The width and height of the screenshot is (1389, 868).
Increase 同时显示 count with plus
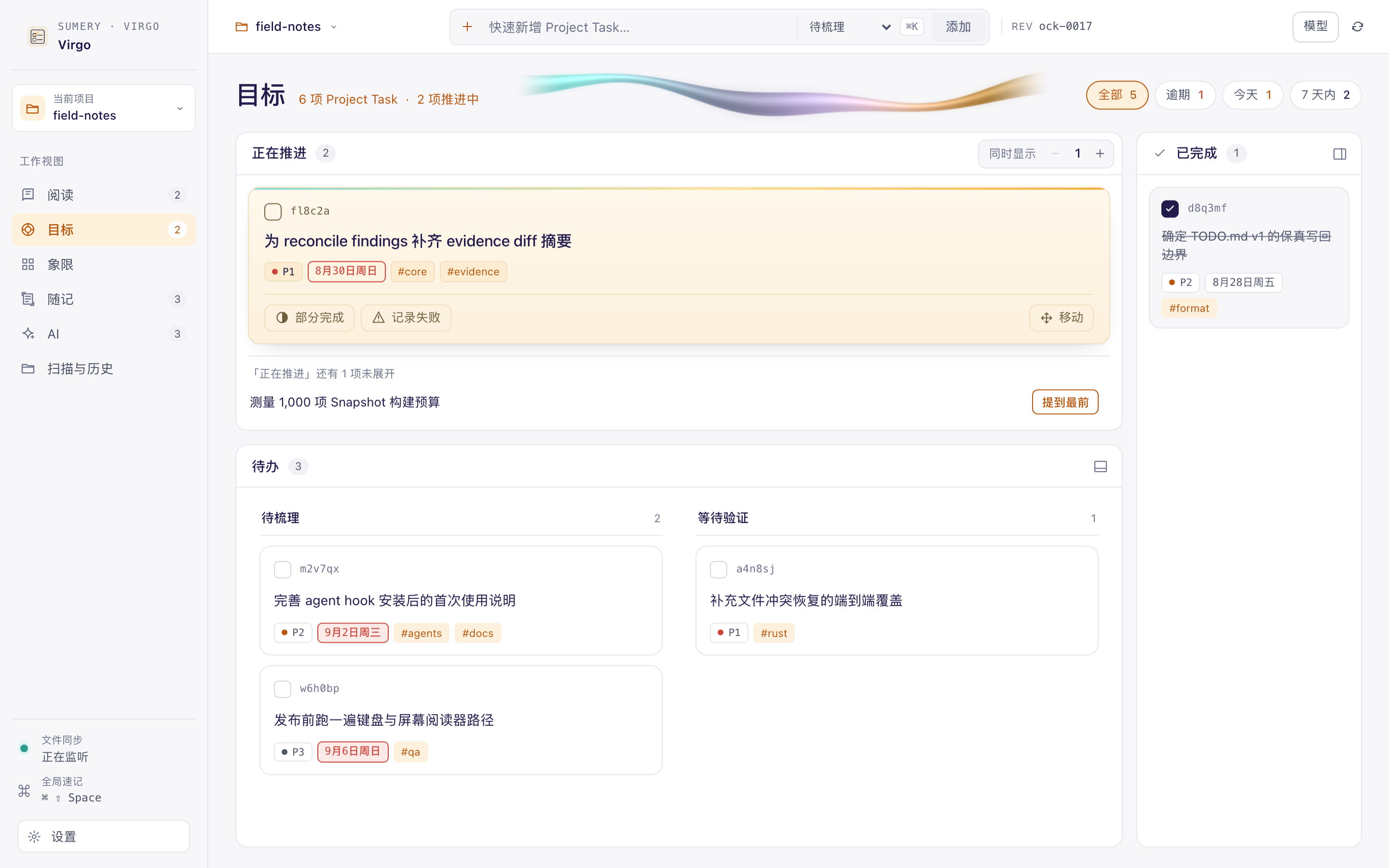pyautogui.click(x=1100, y=153)
